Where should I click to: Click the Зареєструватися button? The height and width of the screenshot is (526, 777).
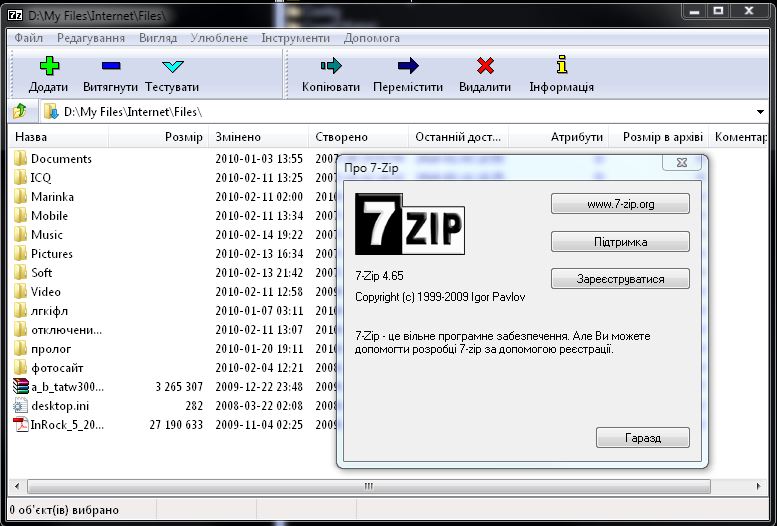tap(620, 279)
